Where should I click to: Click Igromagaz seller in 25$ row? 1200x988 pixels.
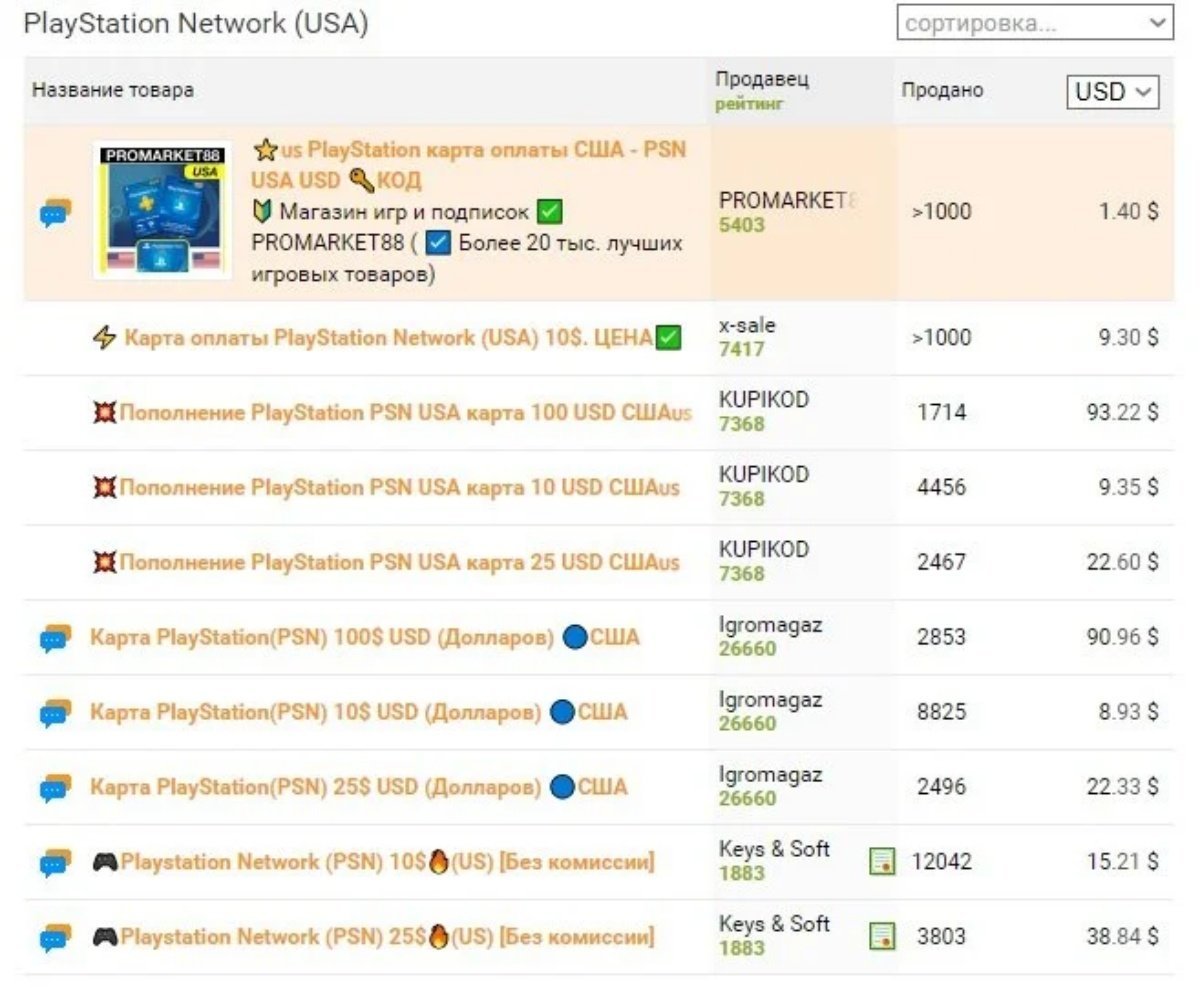[770, 775]
